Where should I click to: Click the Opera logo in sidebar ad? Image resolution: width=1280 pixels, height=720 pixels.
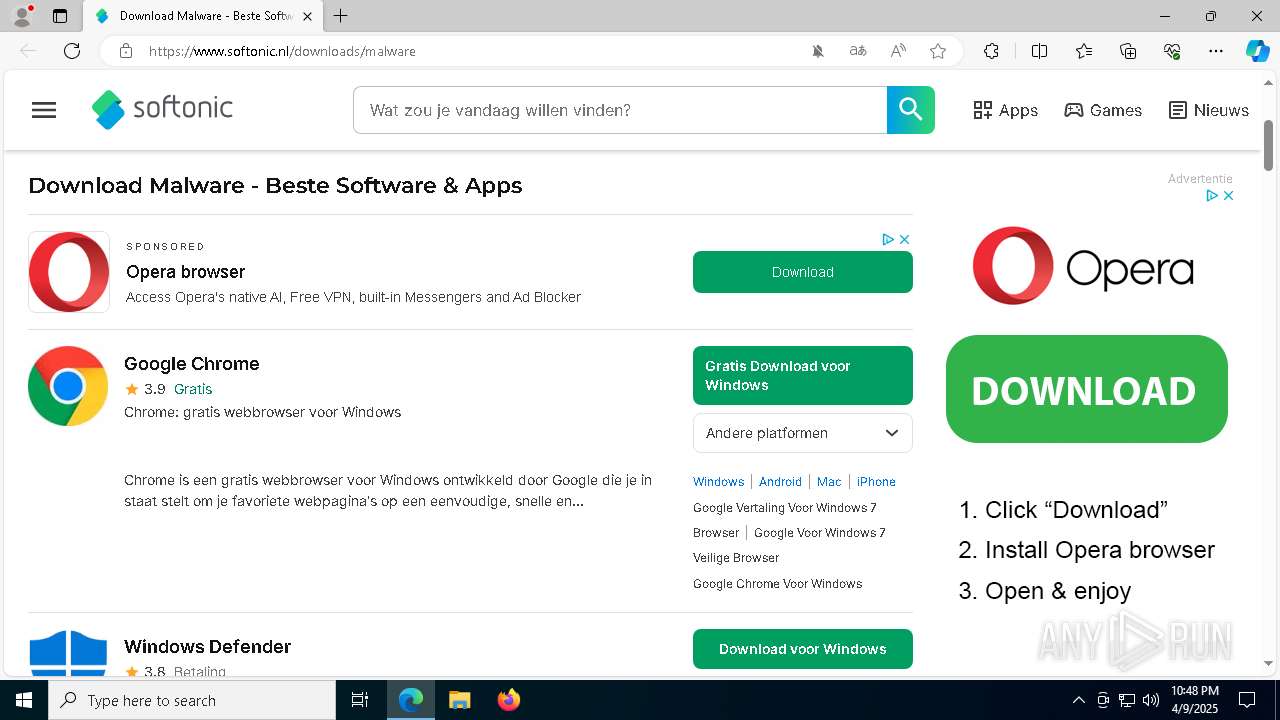coord(1083,266)
